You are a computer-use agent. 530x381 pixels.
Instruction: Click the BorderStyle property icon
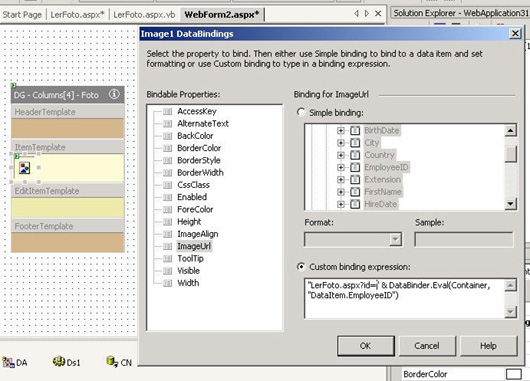tap(167, 161)
